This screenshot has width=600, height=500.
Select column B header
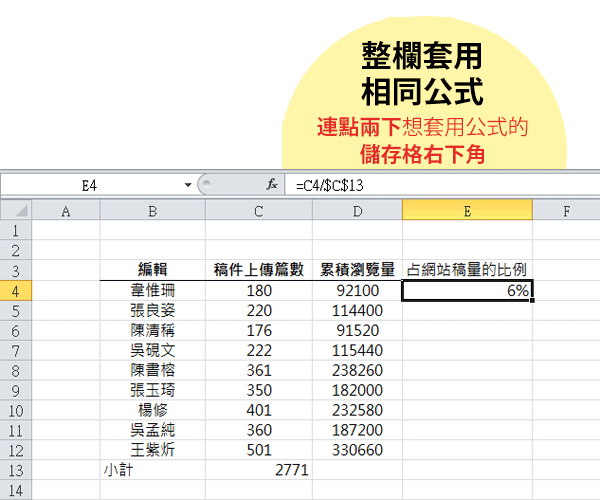[x=153, y=211]
